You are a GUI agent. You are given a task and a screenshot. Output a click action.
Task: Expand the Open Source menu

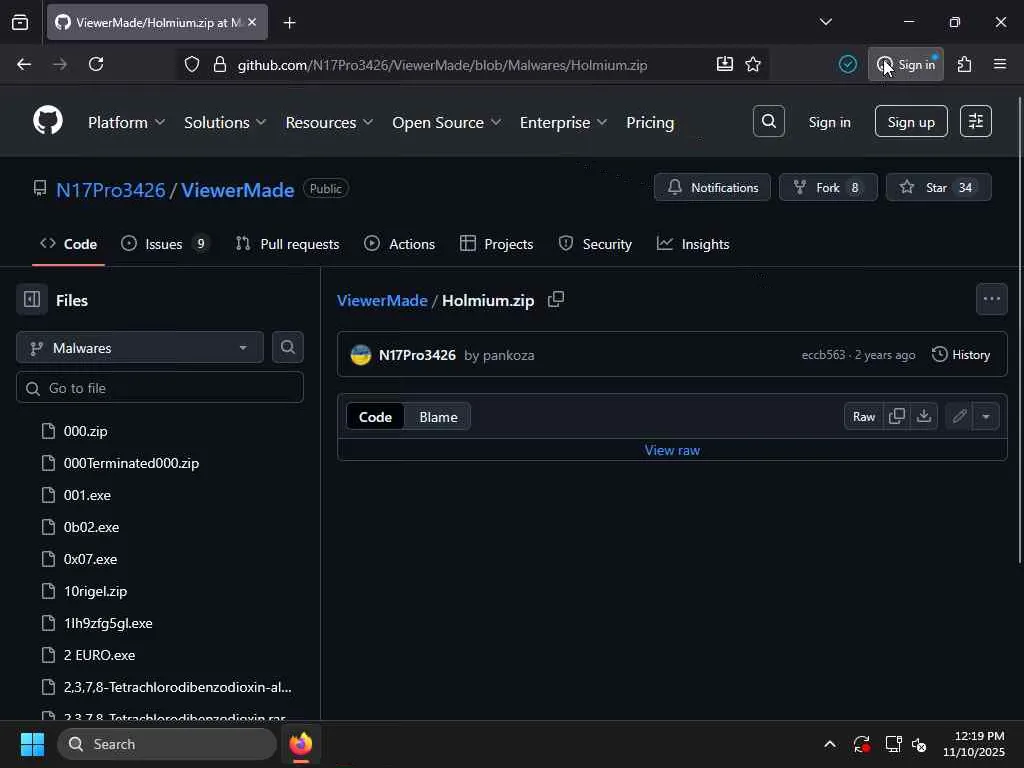446,122
